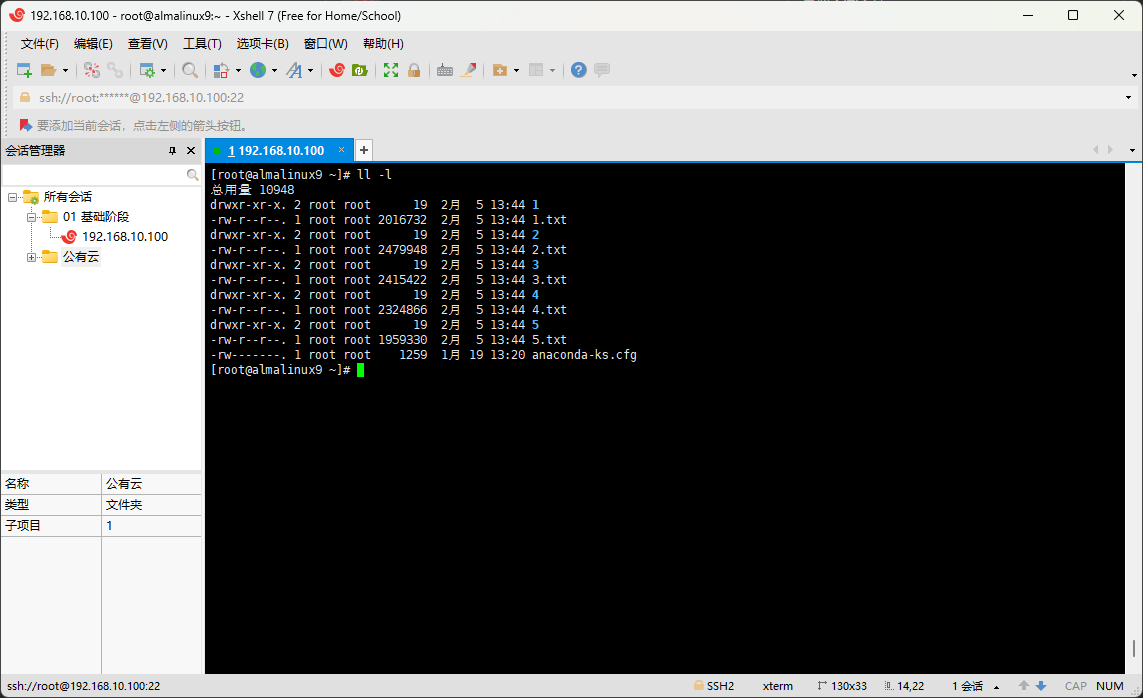1143x698 pixels.
Task: Expand the 公有云 folder tree node
Action: (x=31, y=257)
